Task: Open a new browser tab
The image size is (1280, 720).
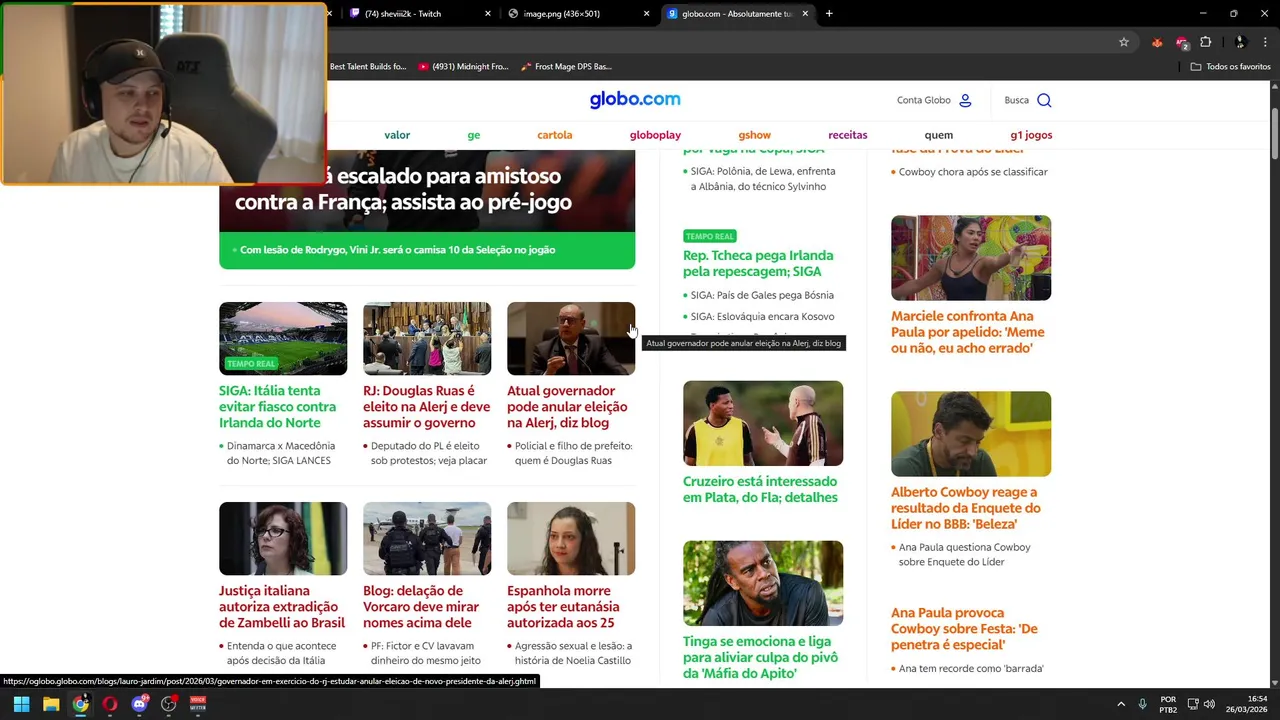Action: tap(829, 14)
